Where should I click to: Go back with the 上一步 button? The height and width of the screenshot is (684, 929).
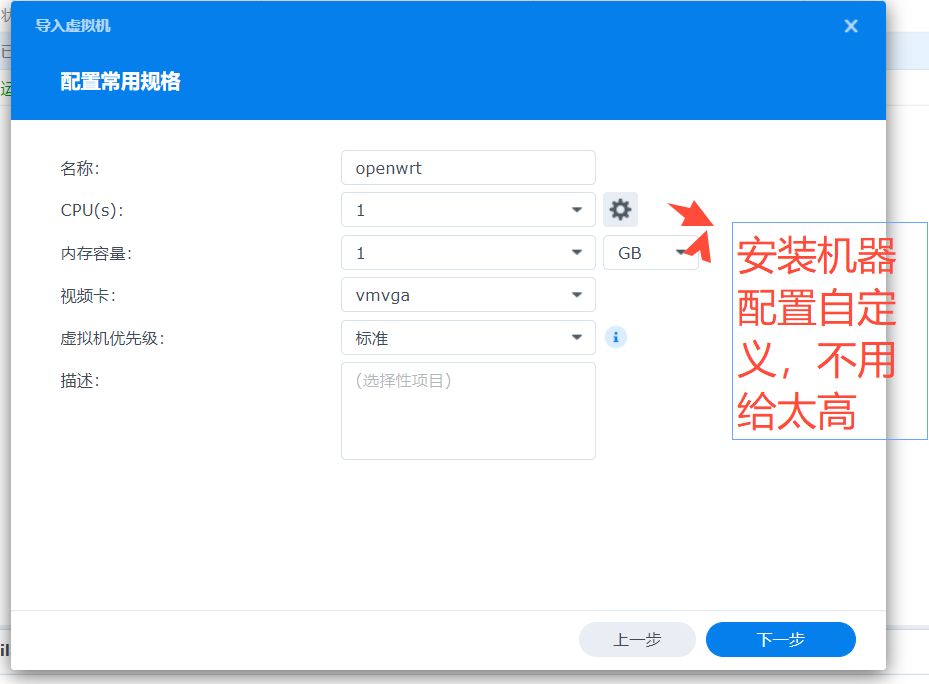(x=637, y=640)
